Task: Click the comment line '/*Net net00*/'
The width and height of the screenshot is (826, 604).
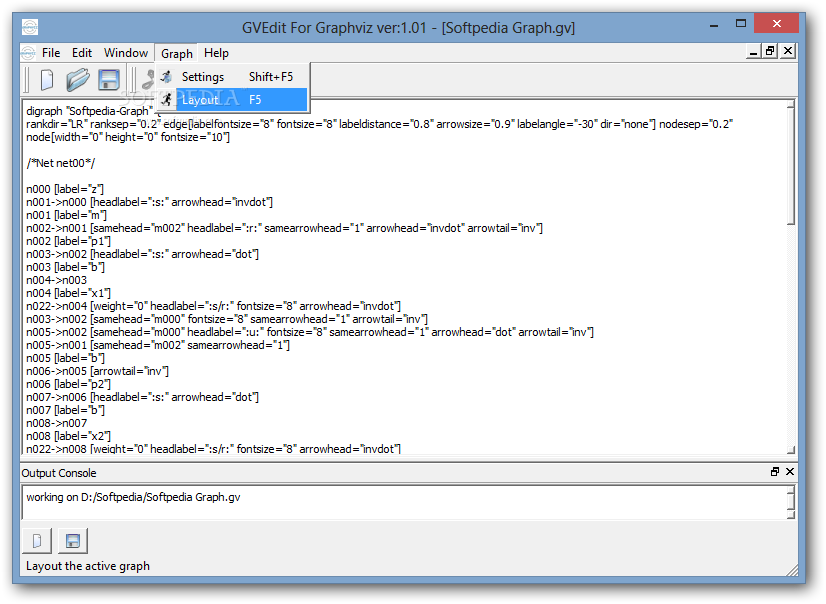Action: pyautogui.click(x=61, y=163)
